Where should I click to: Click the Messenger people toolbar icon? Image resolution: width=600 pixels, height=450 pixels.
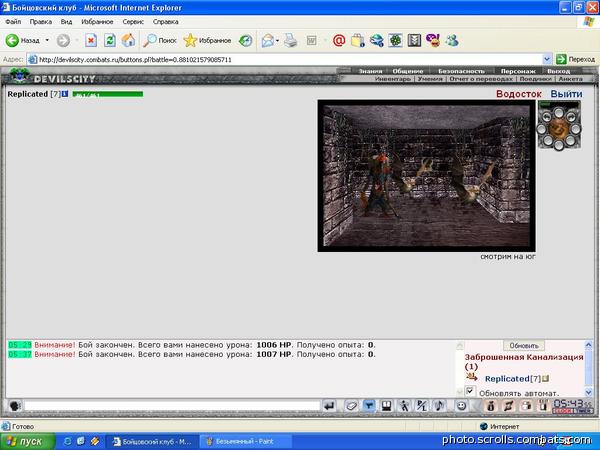(x=452, y=41)
